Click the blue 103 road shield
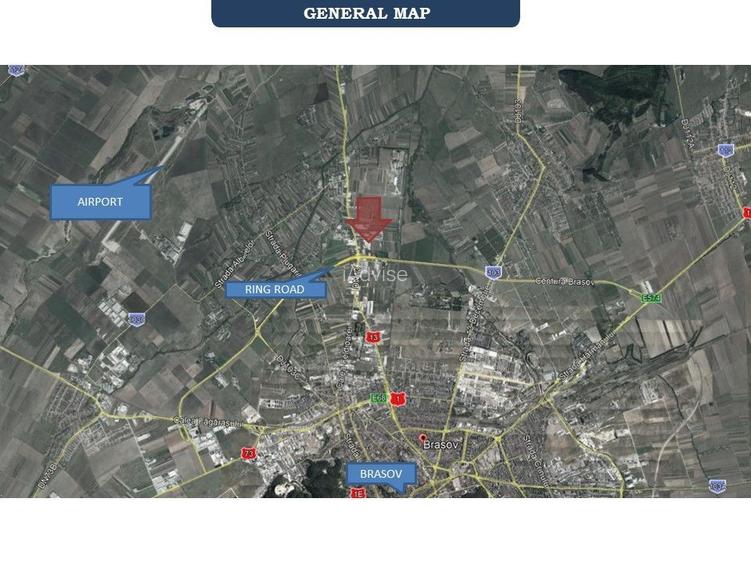Viewport: 751px width, 563px height. click(x=493, y=272)
